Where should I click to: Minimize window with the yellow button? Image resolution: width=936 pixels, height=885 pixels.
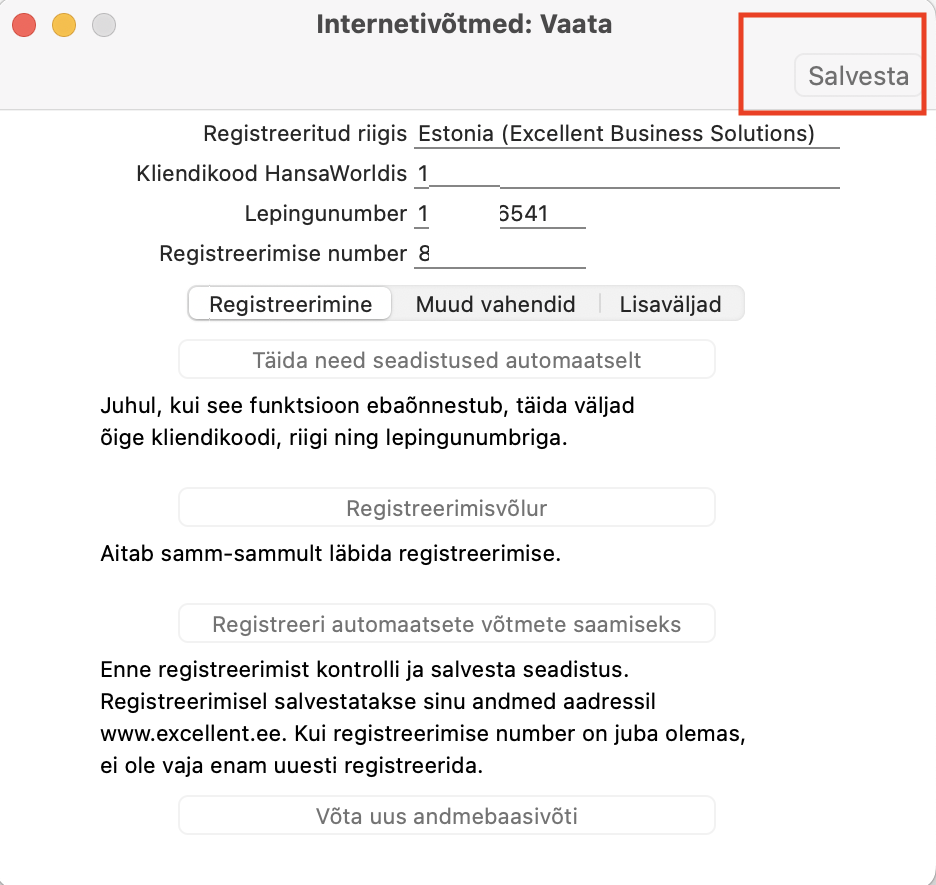64,25
